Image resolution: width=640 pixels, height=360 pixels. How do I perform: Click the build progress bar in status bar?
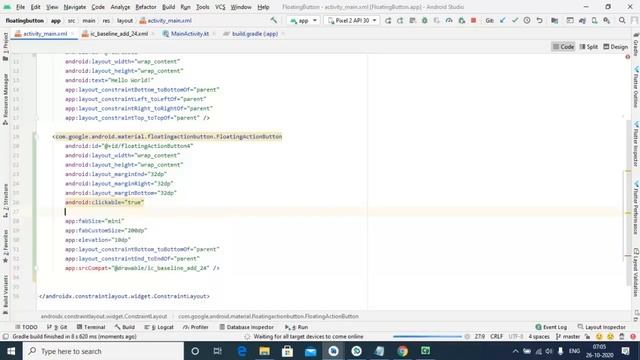[x=427, y=337]
